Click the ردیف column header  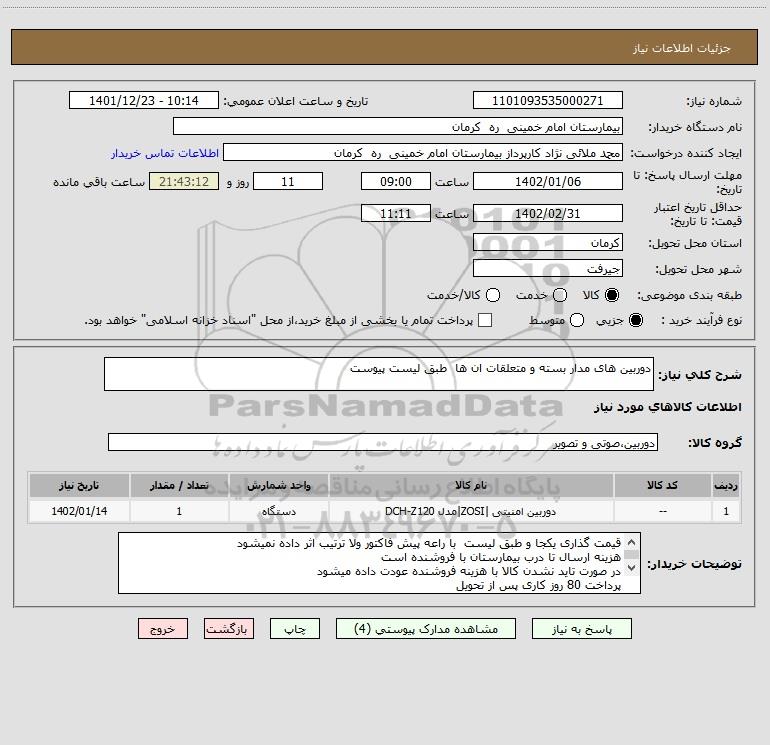tap(726, 485)
